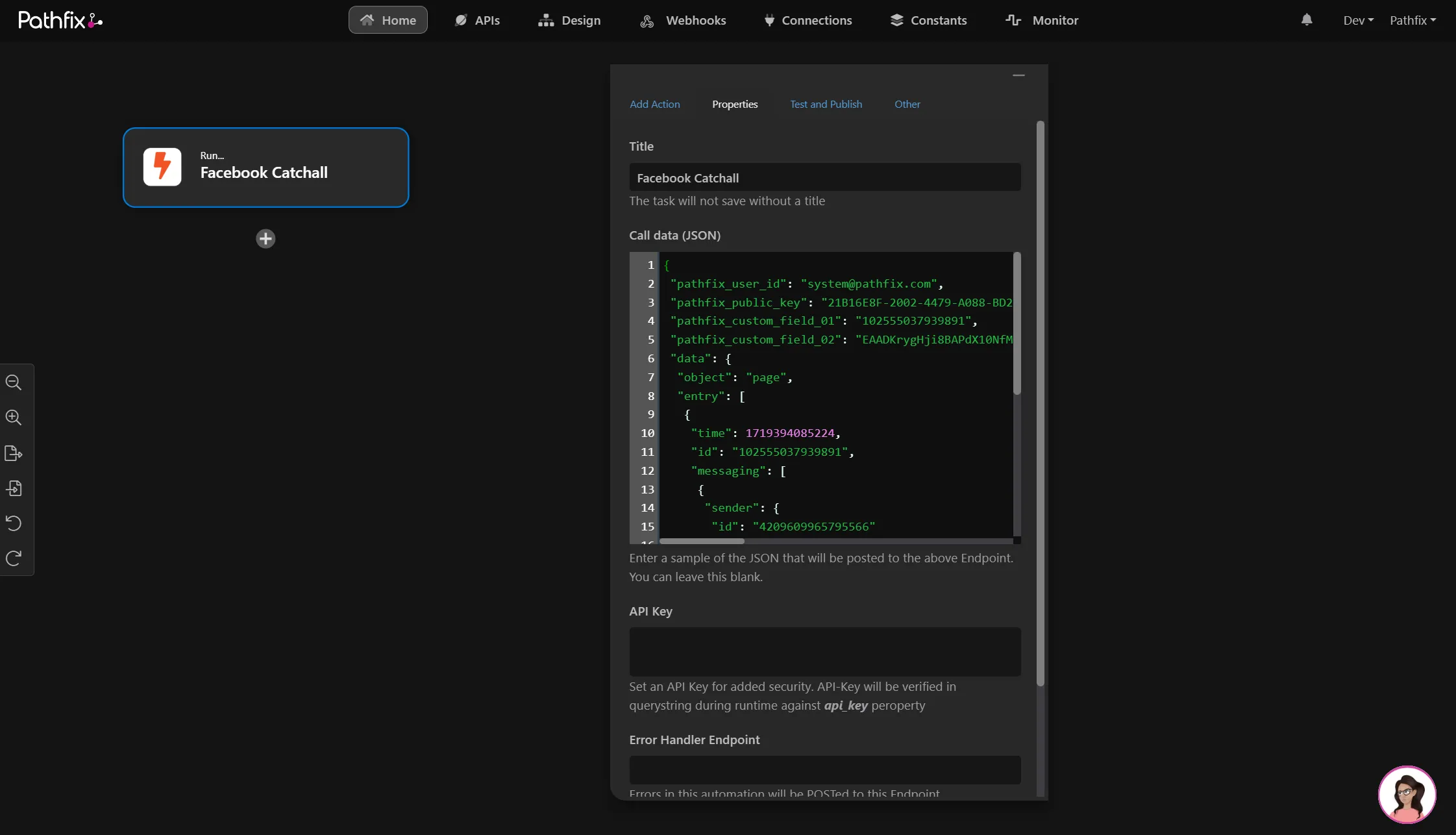Screen dimensions: 1456x835
Task: Add a new step with plus icon
Action: coord(265,239)
